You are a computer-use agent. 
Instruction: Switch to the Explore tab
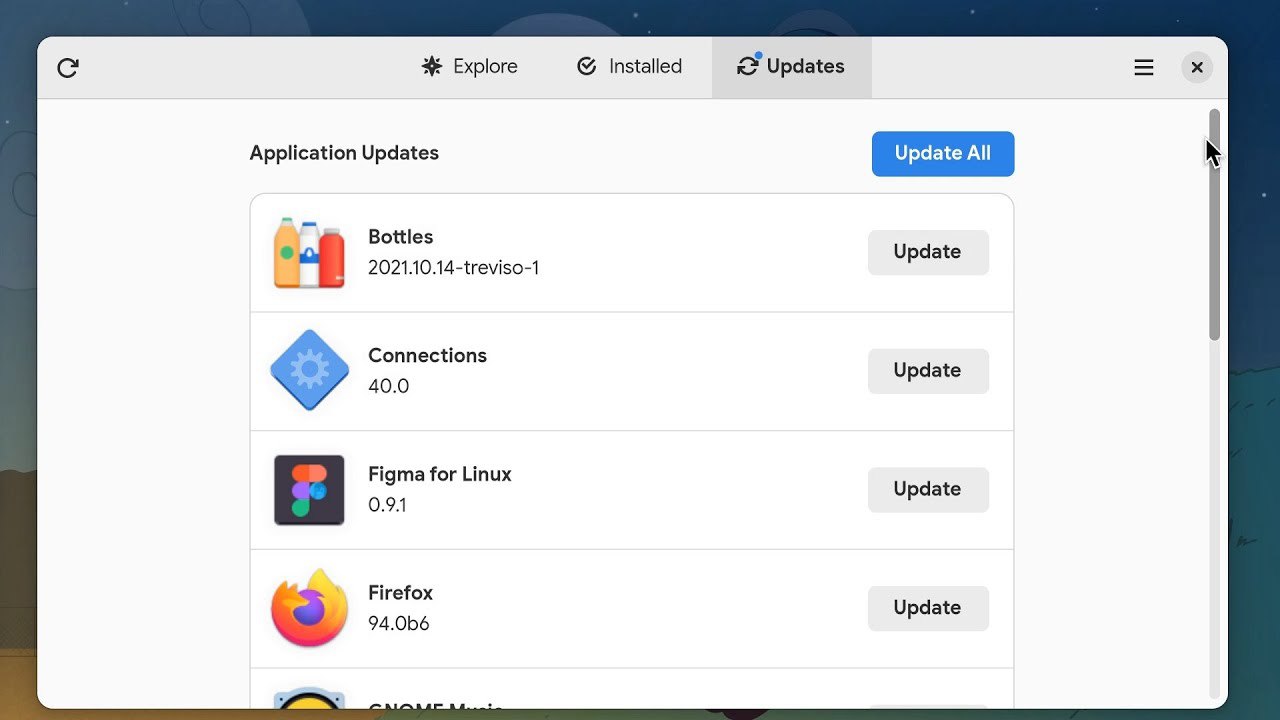click(x=469, y=67)
